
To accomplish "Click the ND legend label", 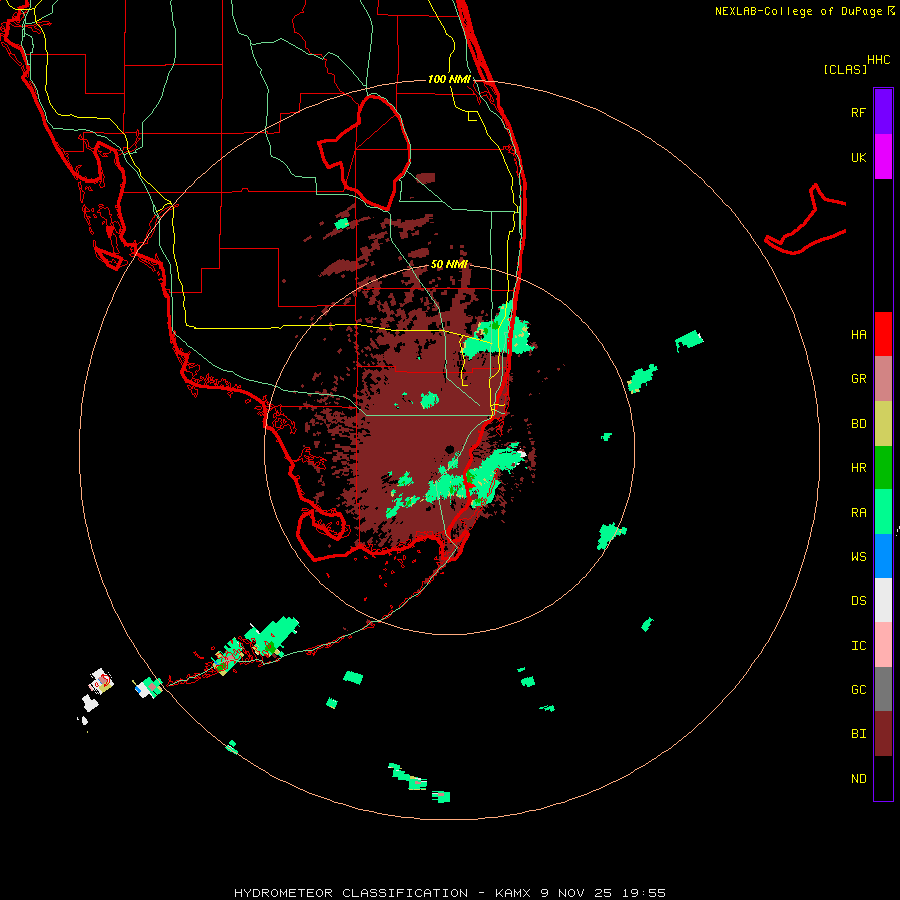I will (x=858, y=779).
